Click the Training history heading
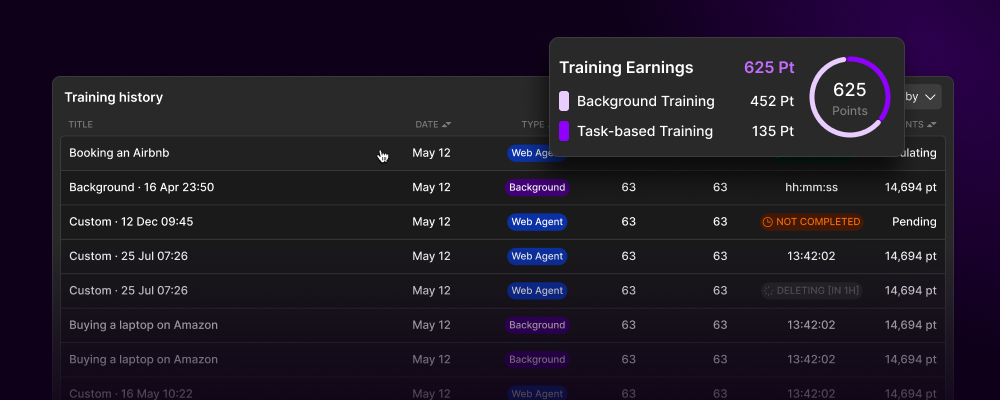The width and height of the screenshot is (1000, 400). [x=114, y=98]
